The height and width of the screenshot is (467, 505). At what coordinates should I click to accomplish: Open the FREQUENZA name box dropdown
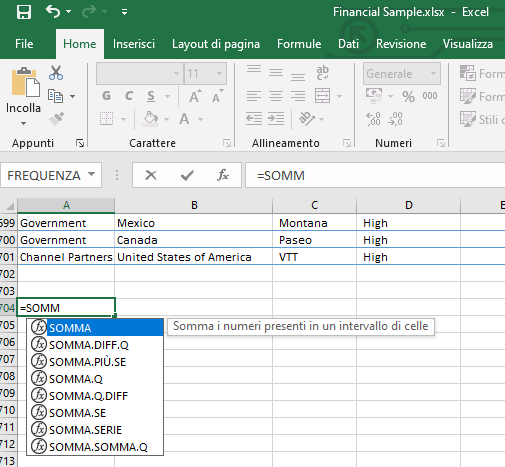click(91, 174)
